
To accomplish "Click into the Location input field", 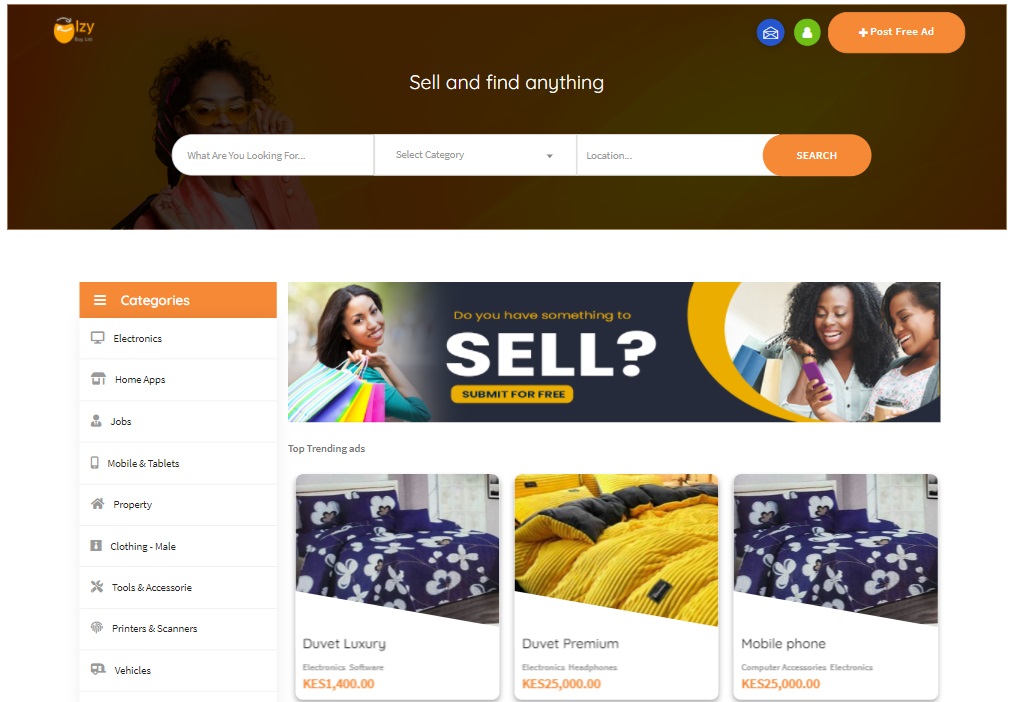I will pos(670,155).
